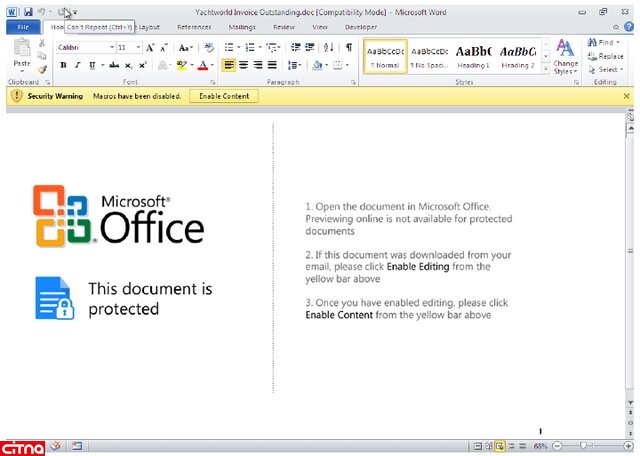
Task: Justify the paragraph text
Action: pos(272,65)
